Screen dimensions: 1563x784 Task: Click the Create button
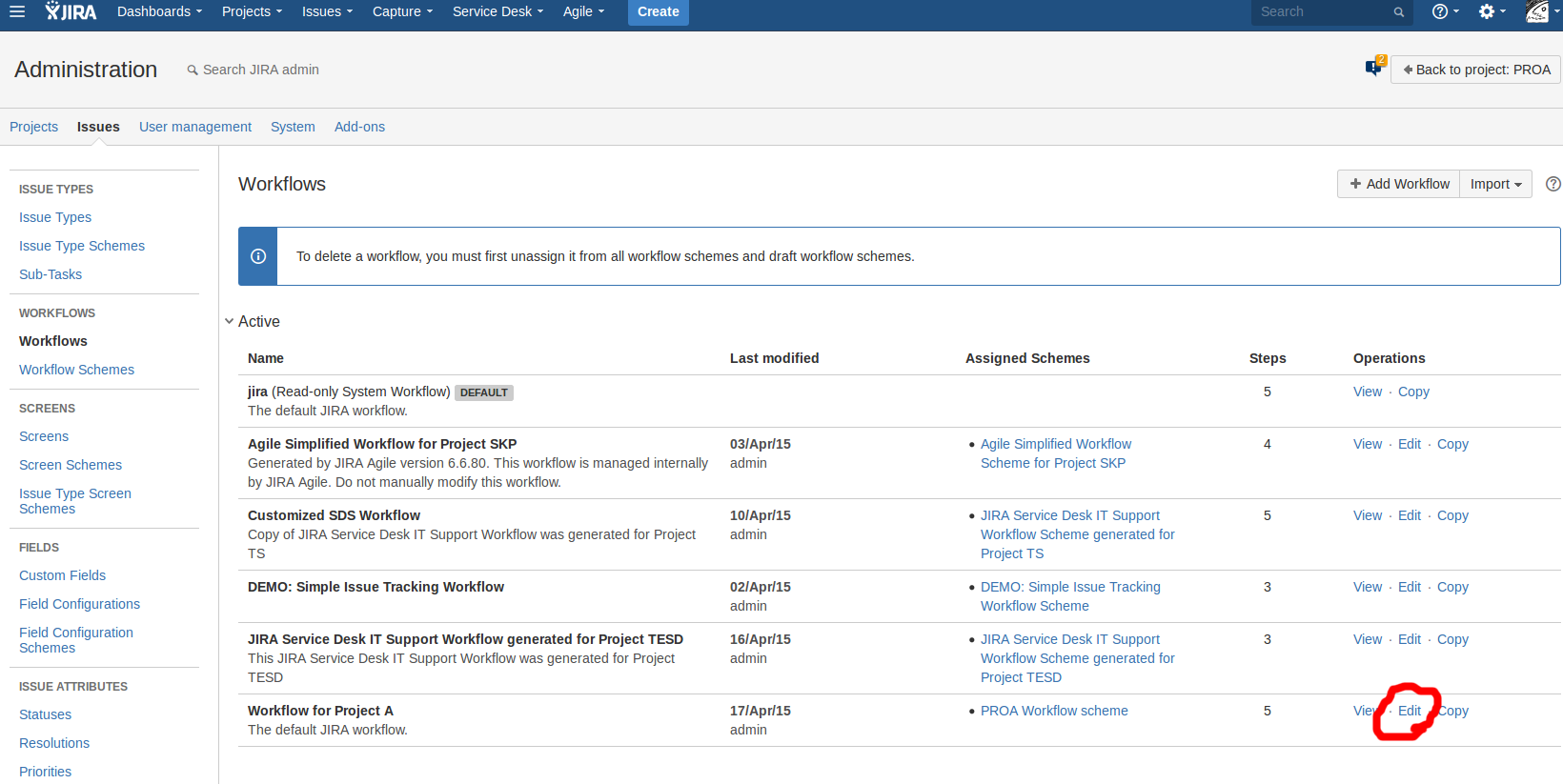[x=659, y=11]
